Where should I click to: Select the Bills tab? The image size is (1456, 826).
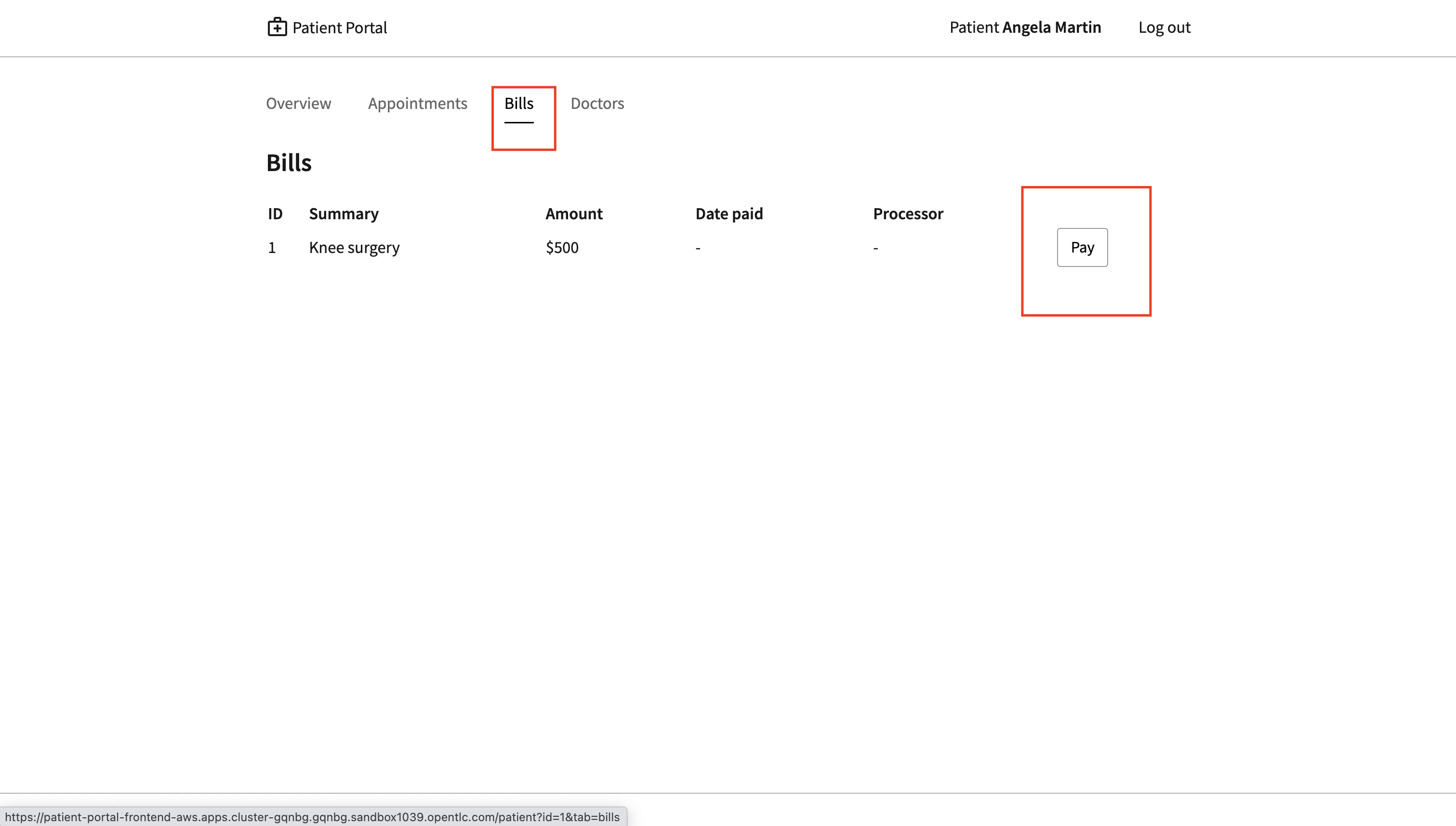click(519, 103)
